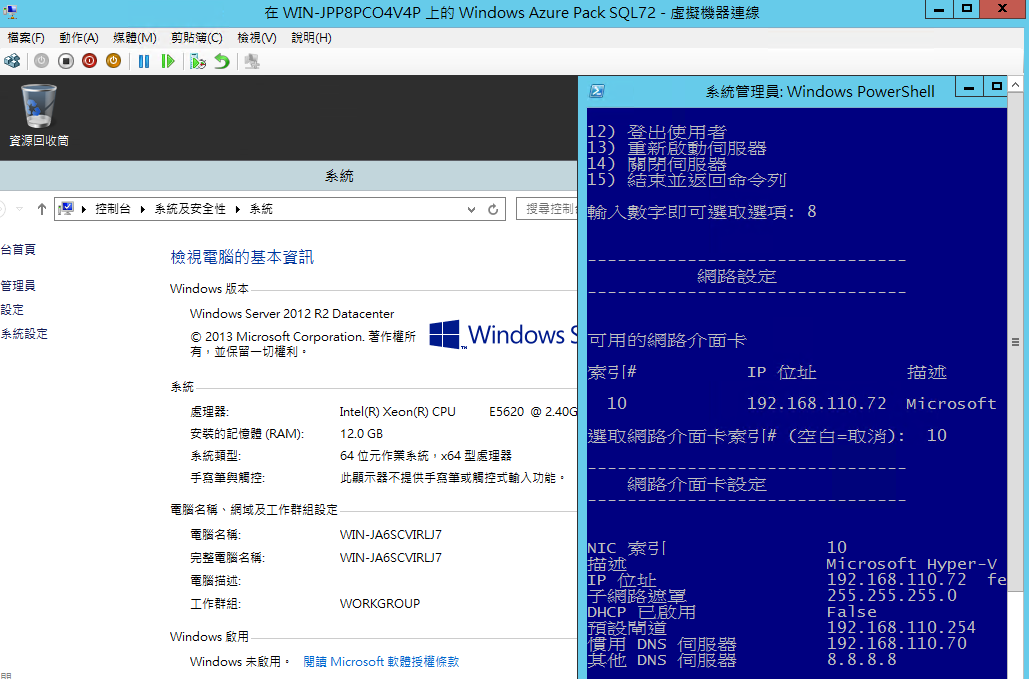Minimize the Windows PowerShell window
This screenshot has width=1029, height=679.
pyautogui.click(x=969, y=86)
